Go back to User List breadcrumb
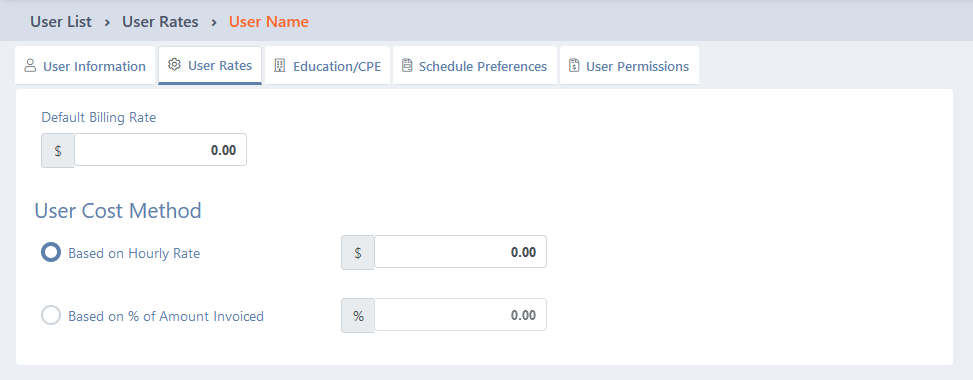Viewport: 973px width, 380px height. 61,22
